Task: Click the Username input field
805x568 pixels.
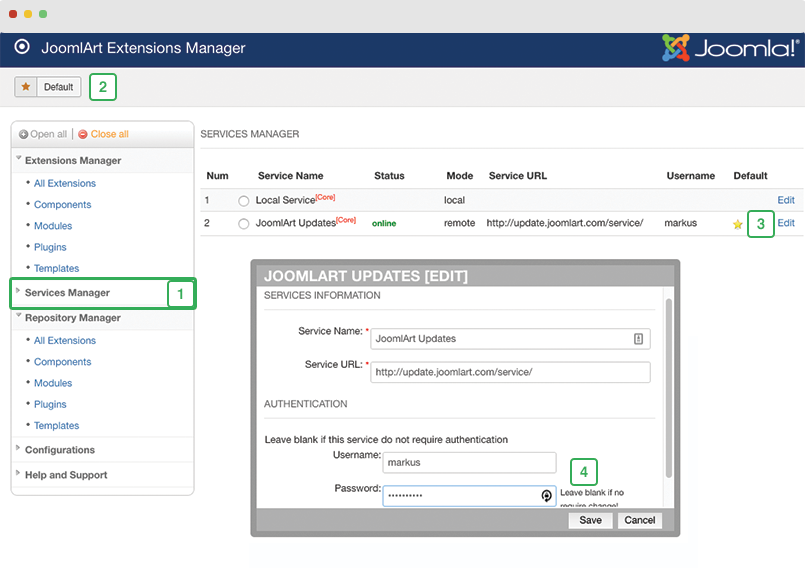Action: [469, 463]
